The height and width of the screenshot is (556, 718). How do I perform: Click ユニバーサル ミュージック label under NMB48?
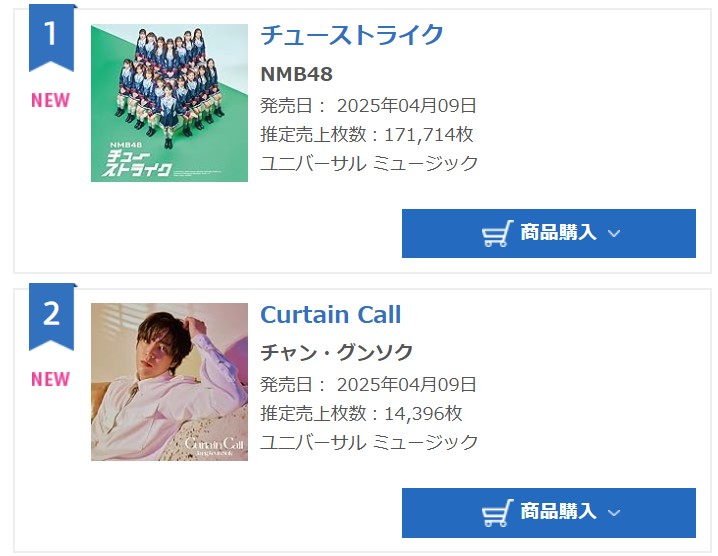click(369, 163)
